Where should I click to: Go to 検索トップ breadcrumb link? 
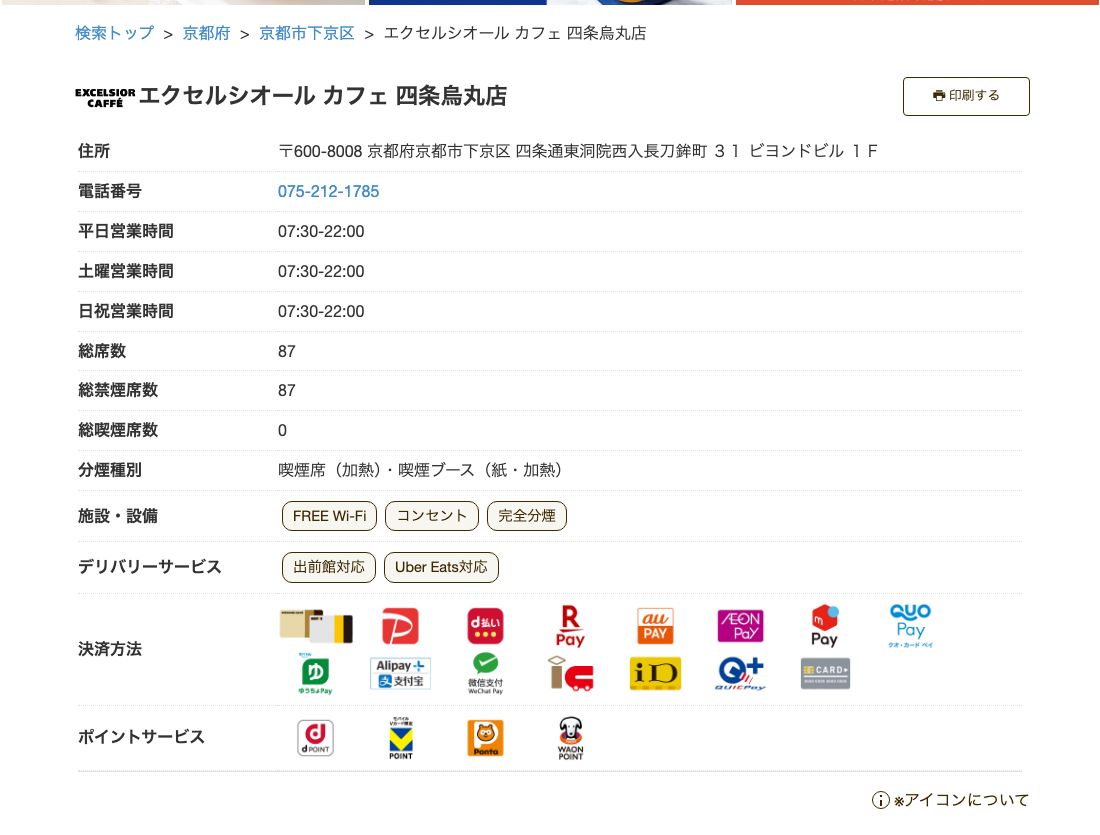tap(115, 33)
